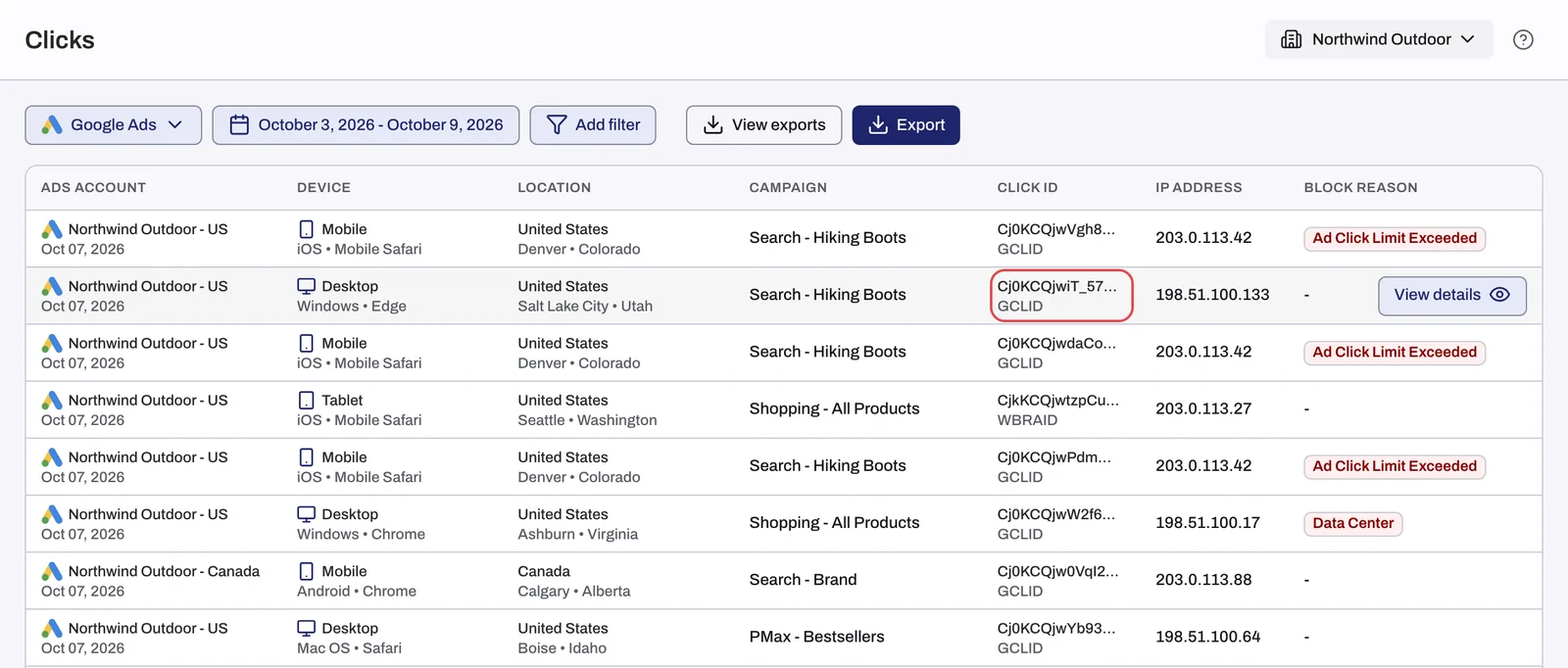
Task: Click the ADS ACCOUNT column header
Action: 93,188
